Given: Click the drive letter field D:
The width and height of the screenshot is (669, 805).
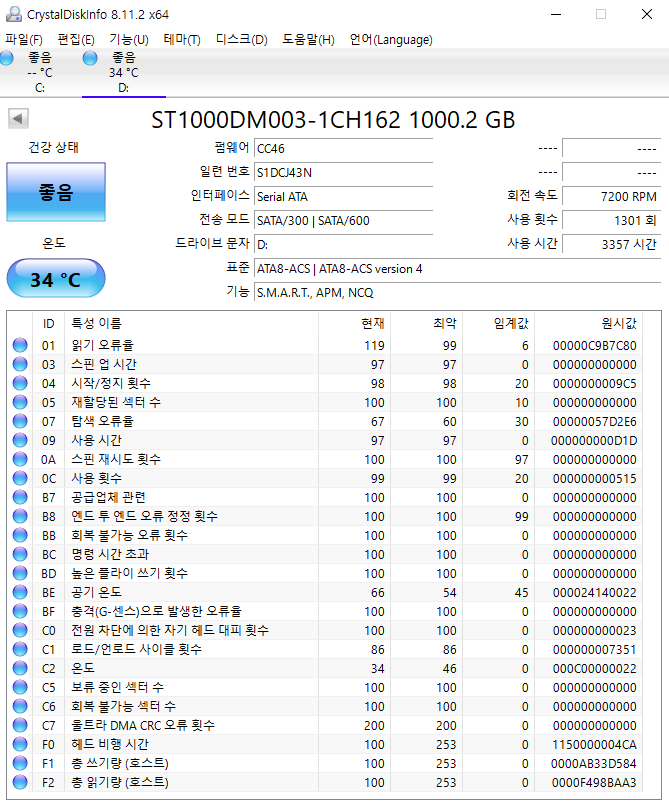Looking at the screenshot, I should point(343,245).
